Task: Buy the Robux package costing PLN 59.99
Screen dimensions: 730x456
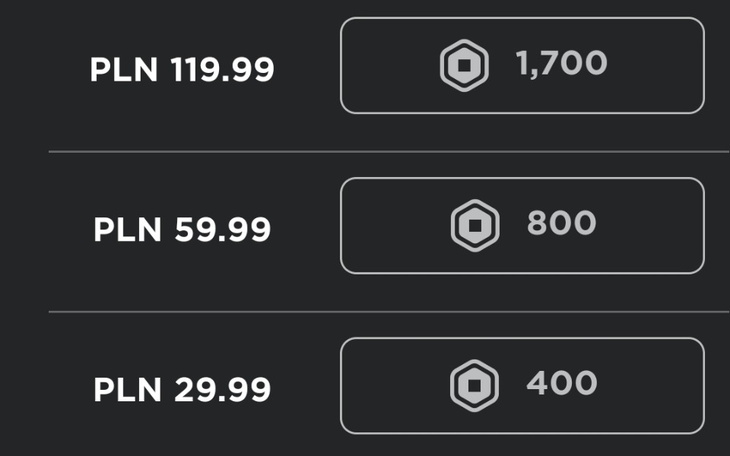Action: point(522,226)
